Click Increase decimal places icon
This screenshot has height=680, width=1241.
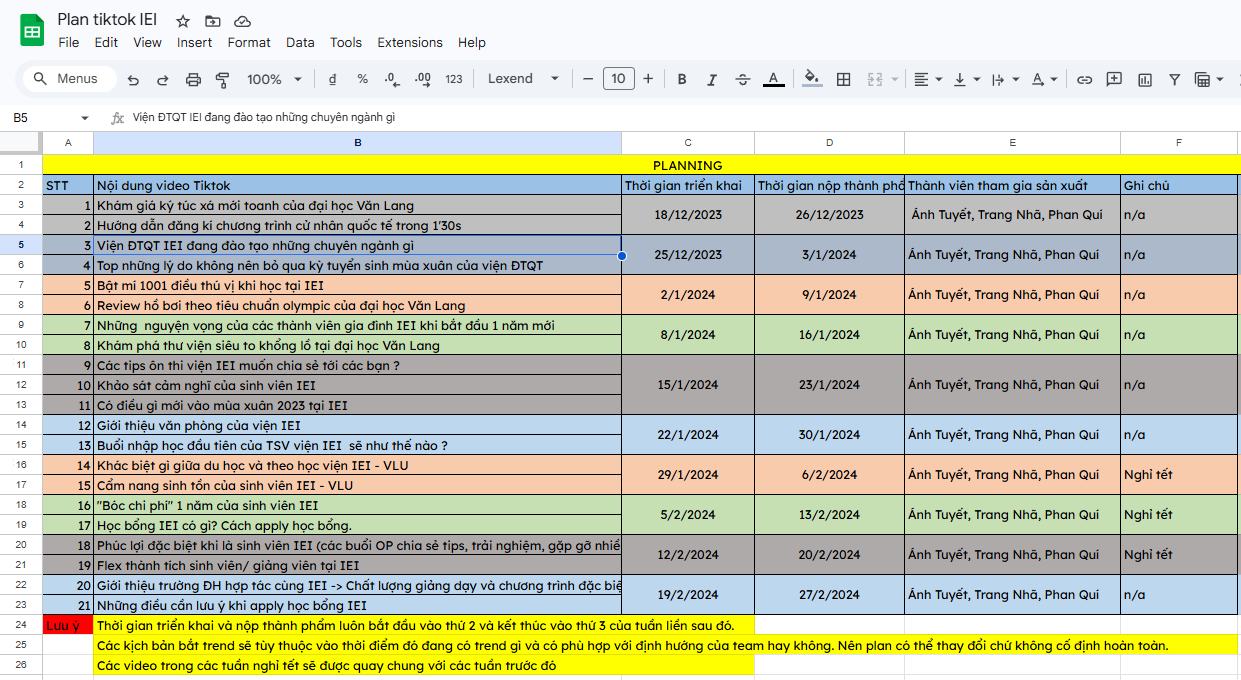point(422,79)
